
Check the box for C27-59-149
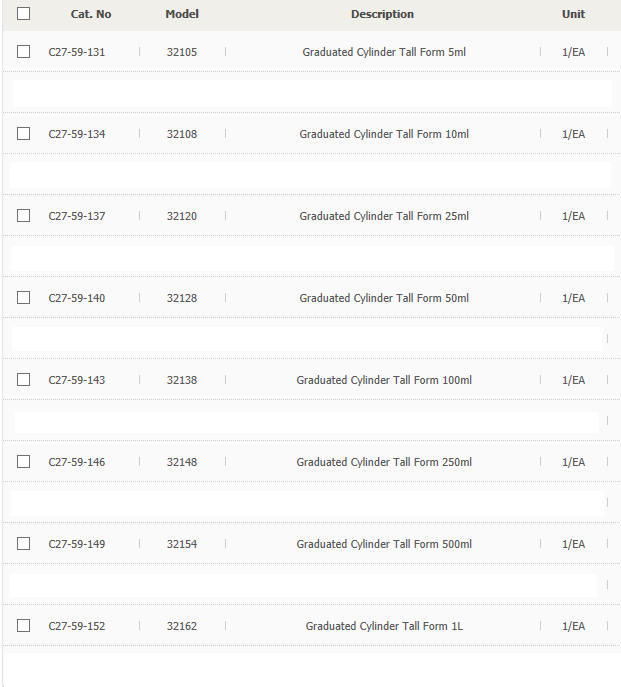coord(23,543)
